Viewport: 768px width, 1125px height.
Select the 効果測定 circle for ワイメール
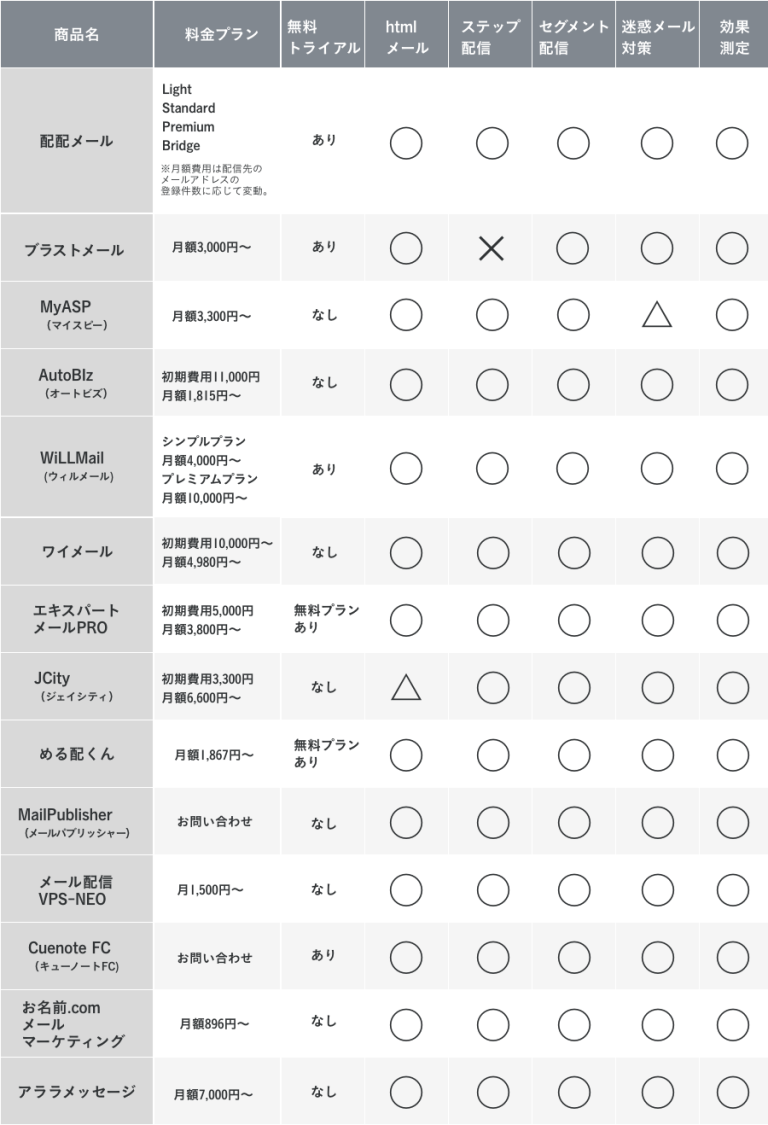point(733,552)
